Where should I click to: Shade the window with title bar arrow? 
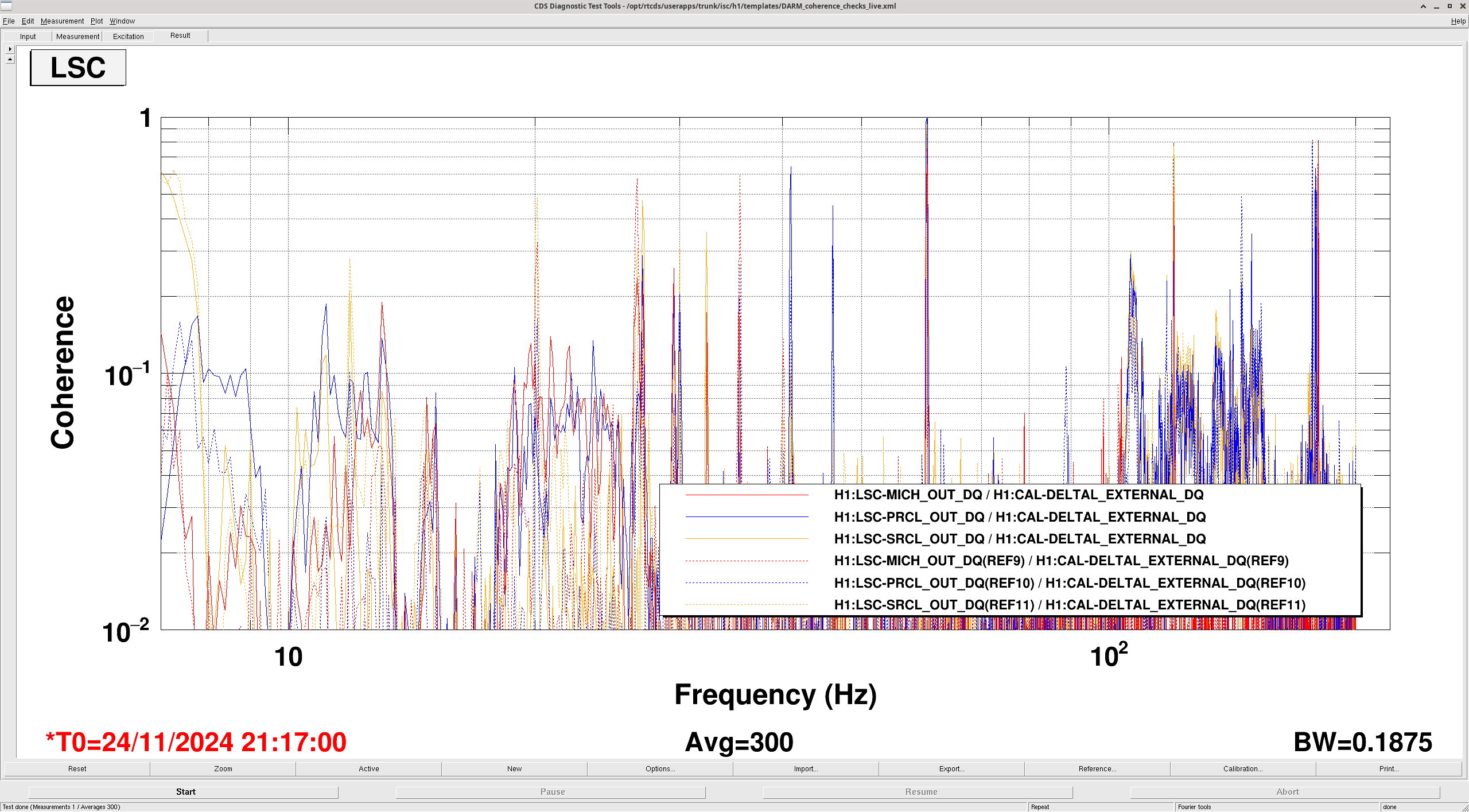[x=1423, y=6]
